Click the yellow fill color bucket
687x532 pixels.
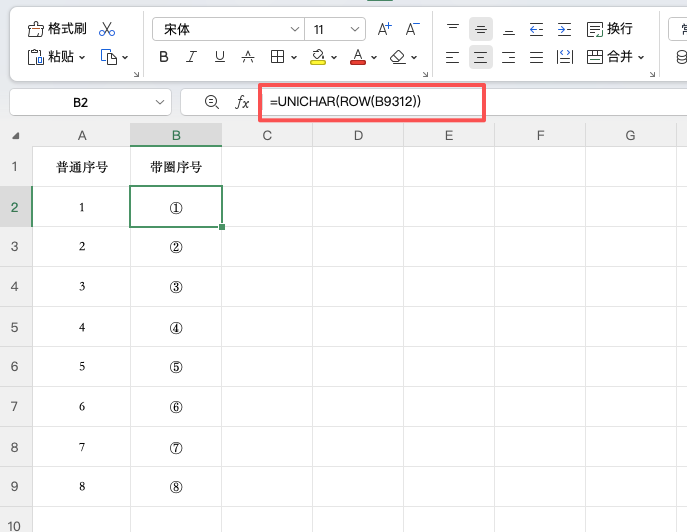[318, 57]
